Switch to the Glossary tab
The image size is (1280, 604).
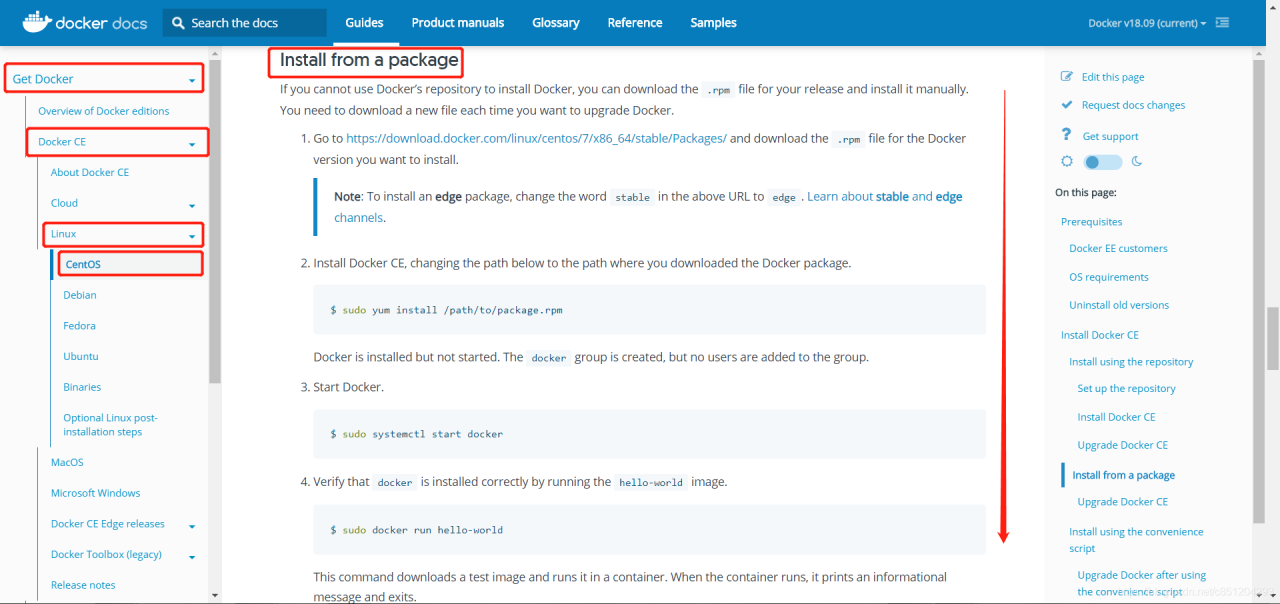pos(555,22)
